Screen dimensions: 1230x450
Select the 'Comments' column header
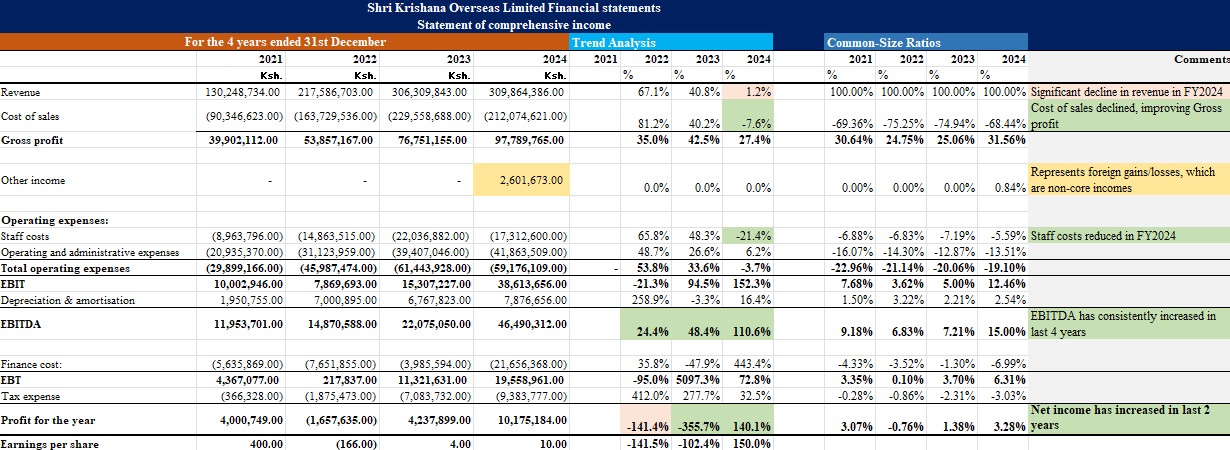coord(1202,59)
